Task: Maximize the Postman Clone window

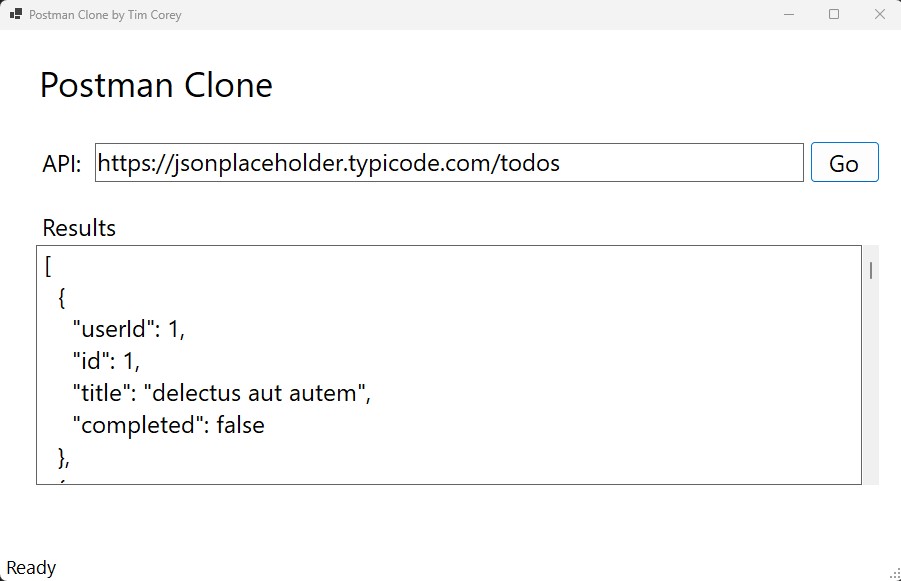Action: 834,15
